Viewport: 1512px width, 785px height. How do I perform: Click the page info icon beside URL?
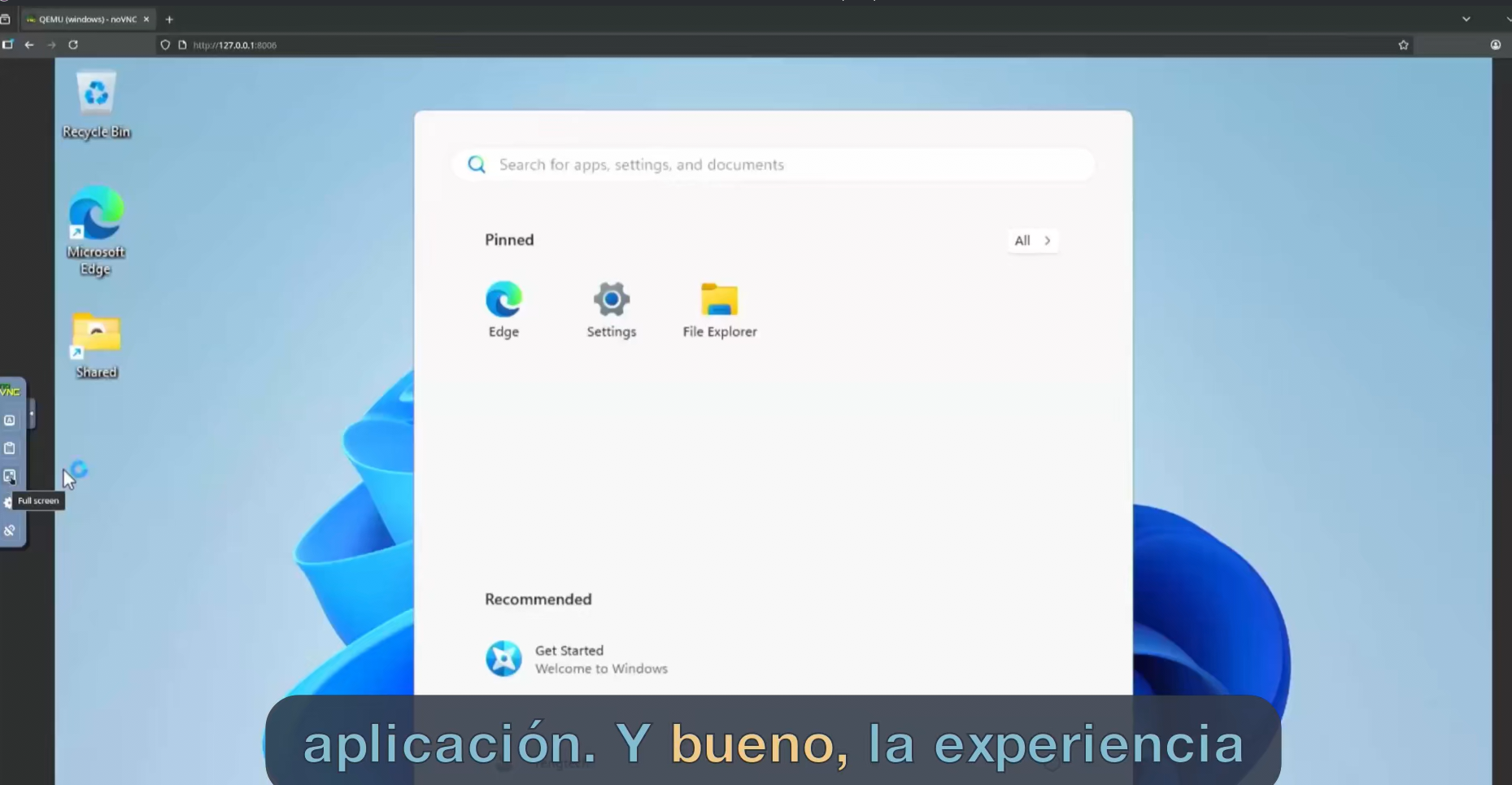pos(182,45)
